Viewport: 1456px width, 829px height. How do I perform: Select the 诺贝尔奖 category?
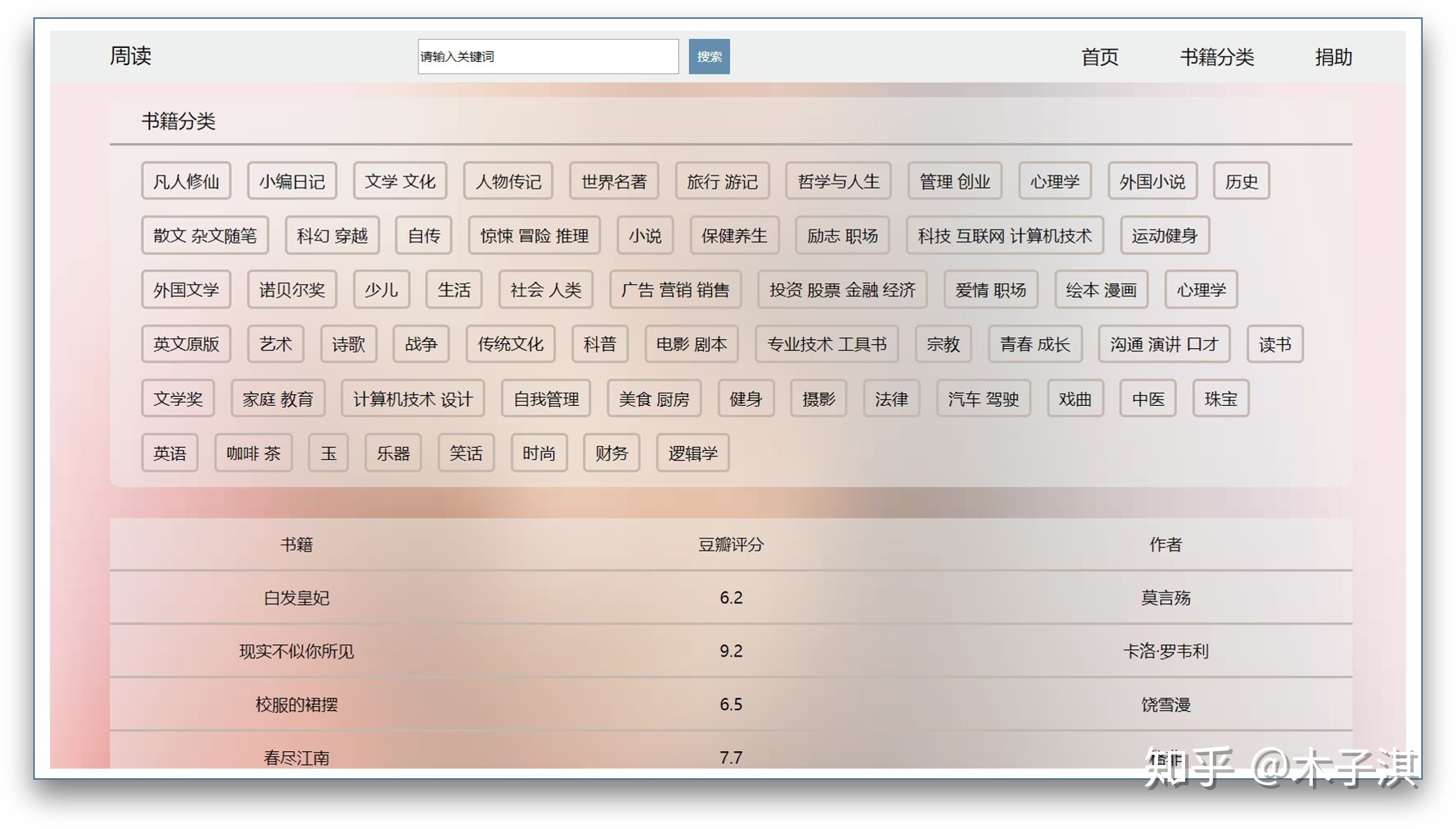click(291, 290)
